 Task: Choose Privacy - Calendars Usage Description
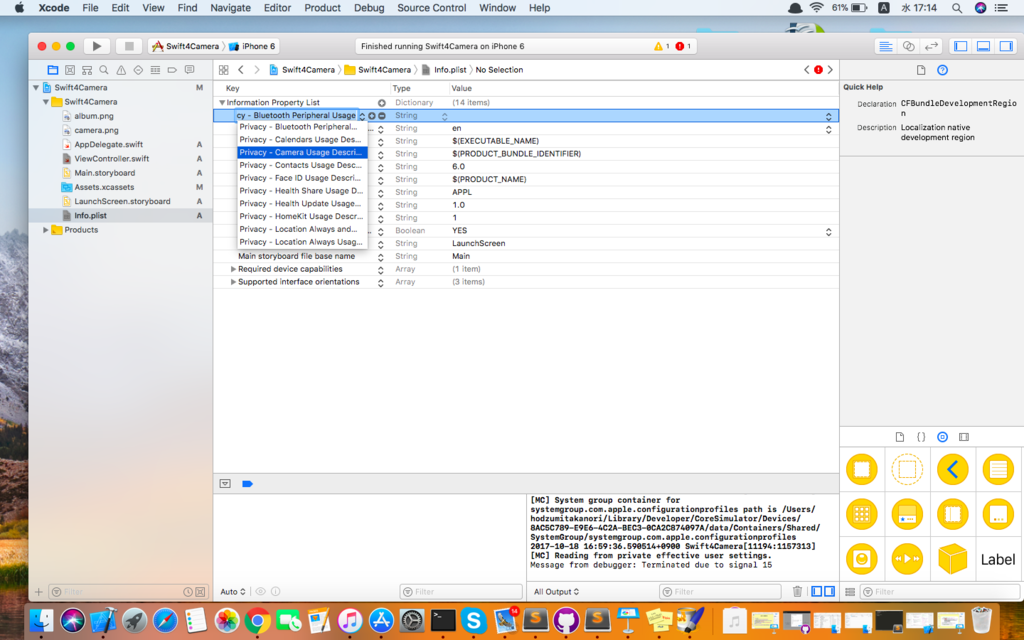pos(302,140)
